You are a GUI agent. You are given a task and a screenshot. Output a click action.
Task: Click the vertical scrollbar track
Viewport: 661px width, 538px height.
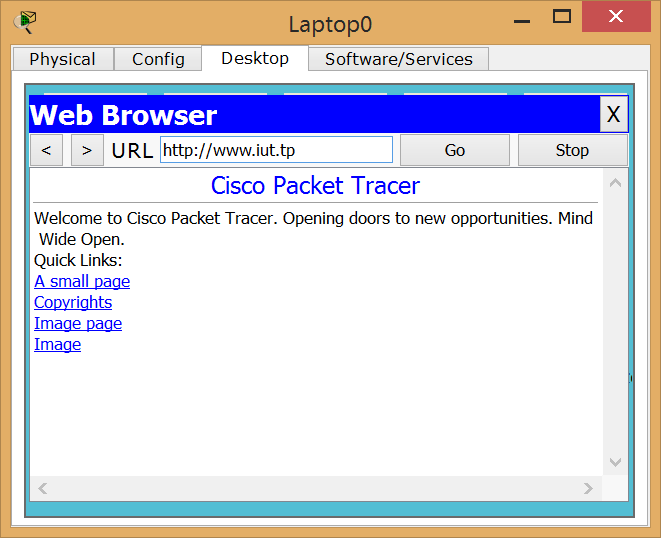click(x=615, y=323)
